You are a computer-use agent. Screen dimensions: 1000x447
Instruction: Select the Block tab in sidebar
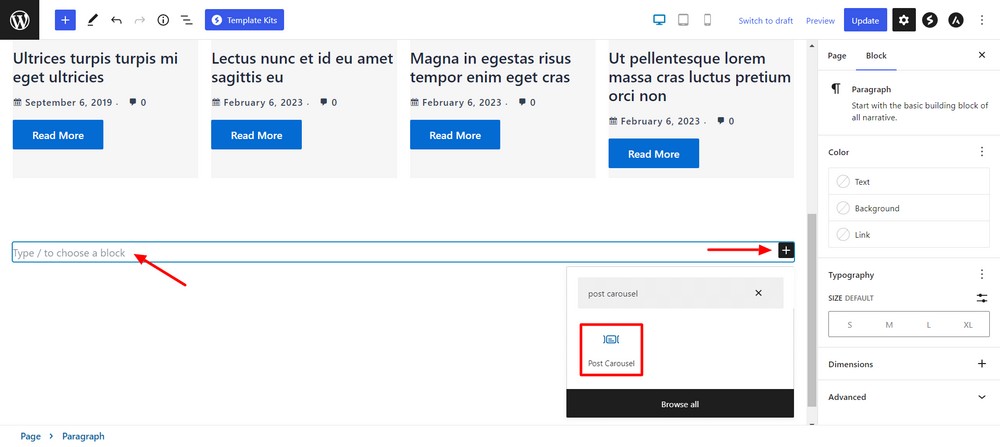click(876, 56)
